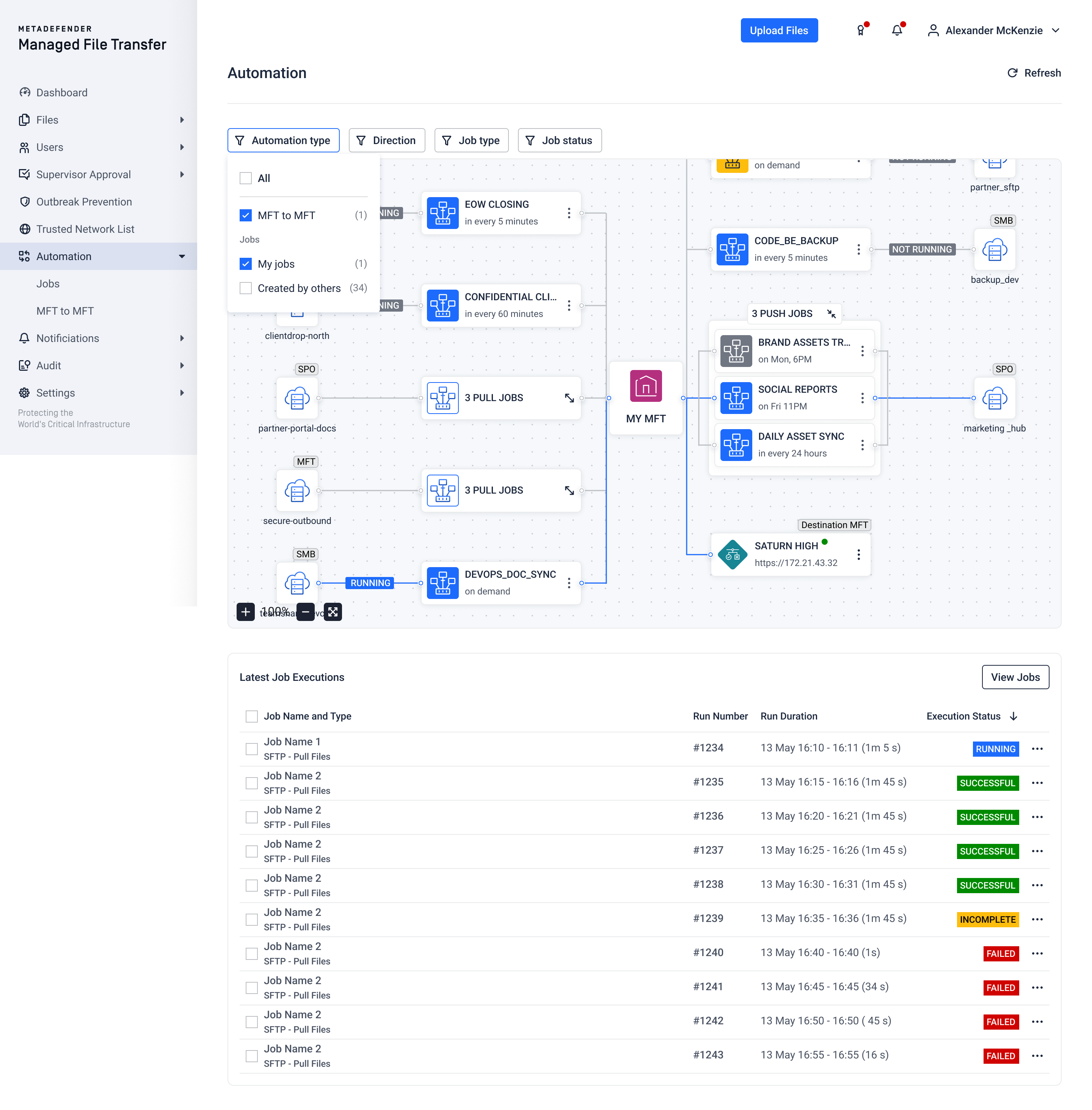Go to Jobs under Automation
This screenshot has width=1092, height=1110.
click(x=48, y=284)
